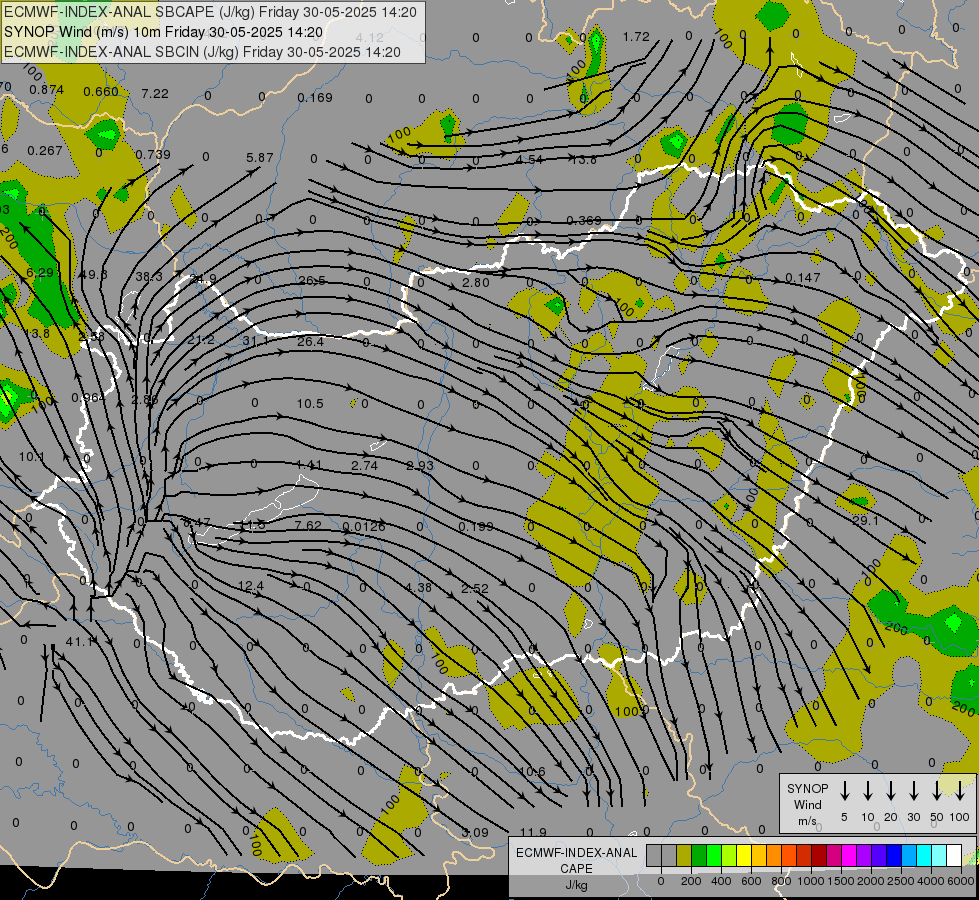Image resolution: width=979 pixels, height=900 pixels.
Task: Click the map value '0.199'
Action: [x=476, y=527]
